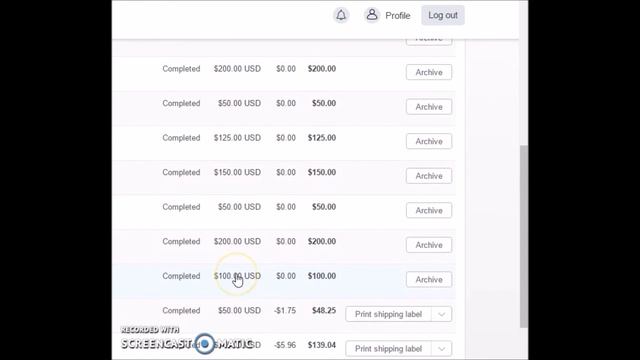Screen dimensions: 640x360
Task: Select the "$100.00 USD" gross amount
Action: (237, 276)
